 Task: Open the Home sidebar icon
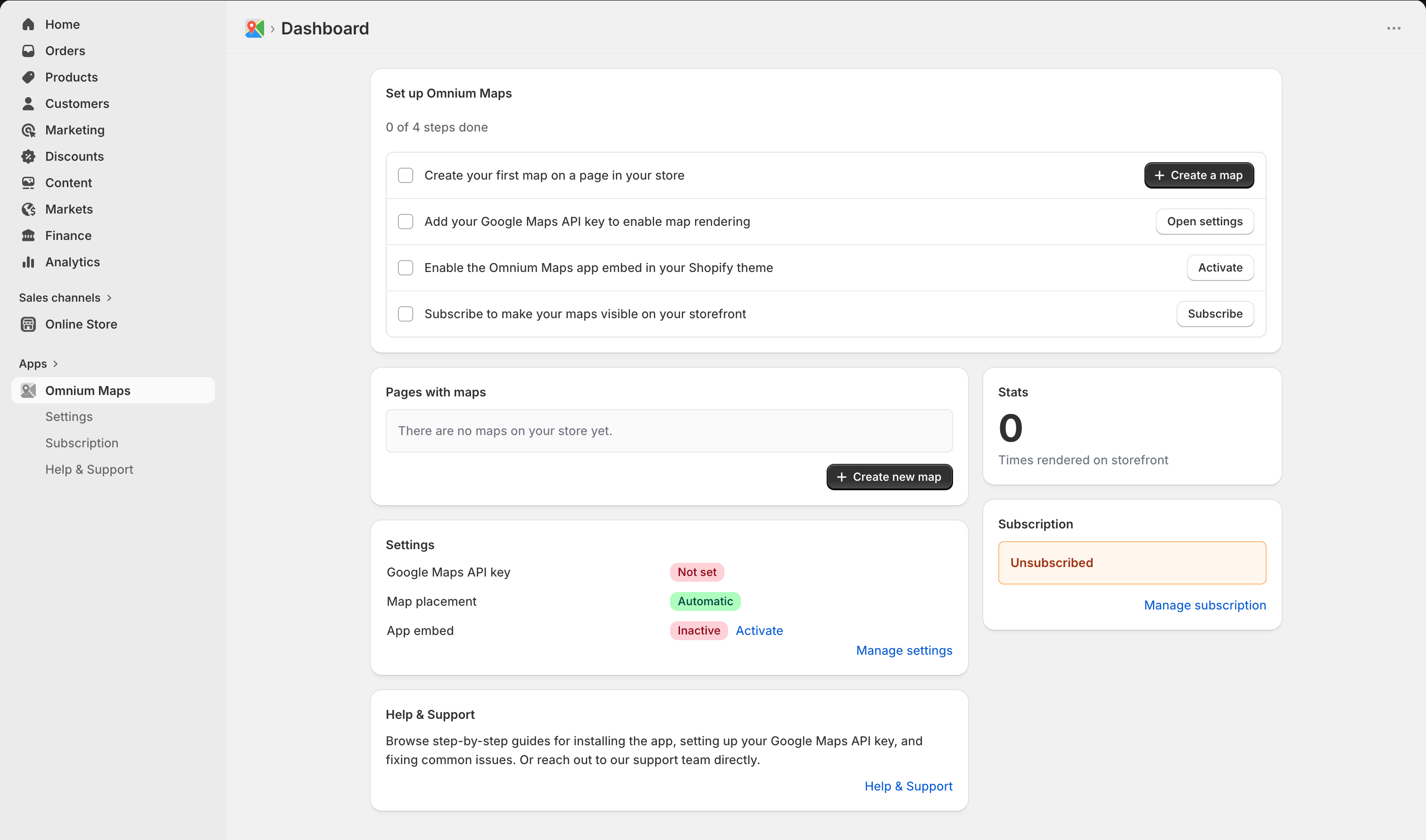tap(28, 25)
